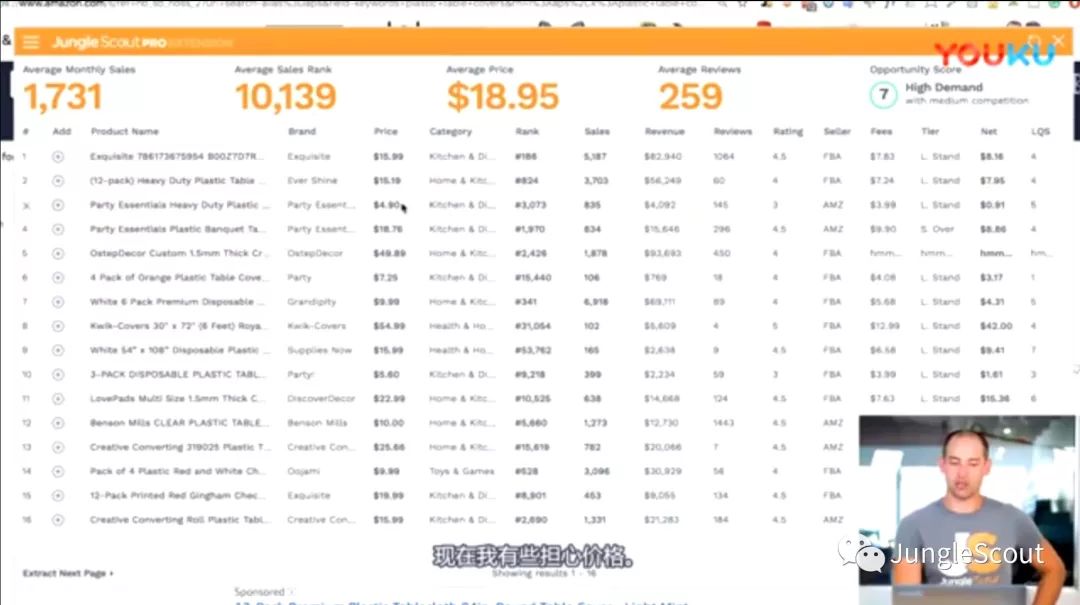The height and width of the screenshot is (605, 1080).
Task: Add 3-PACK DISPOSABLE PLASTIC TABL product
Action: tap(58, 374)
